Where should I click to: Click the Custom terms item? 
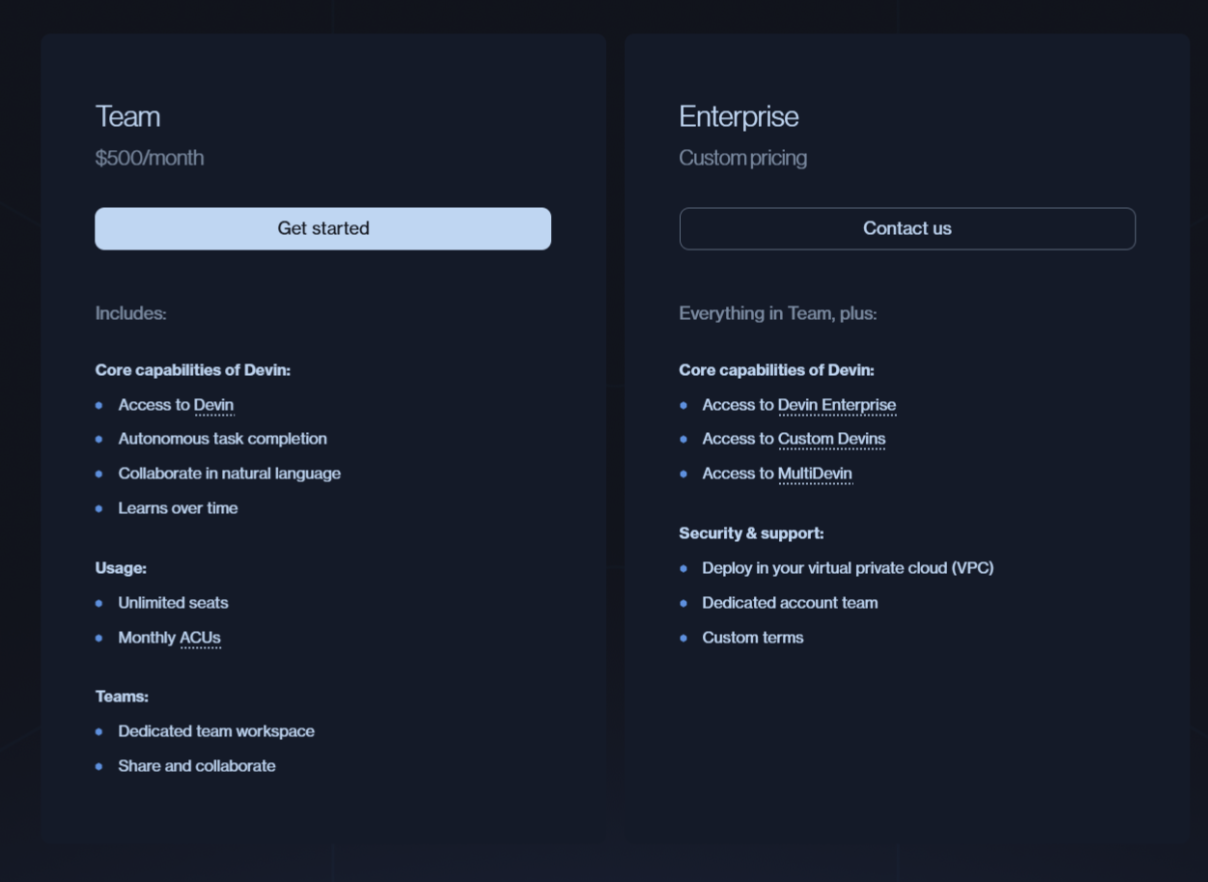[753, 638]
